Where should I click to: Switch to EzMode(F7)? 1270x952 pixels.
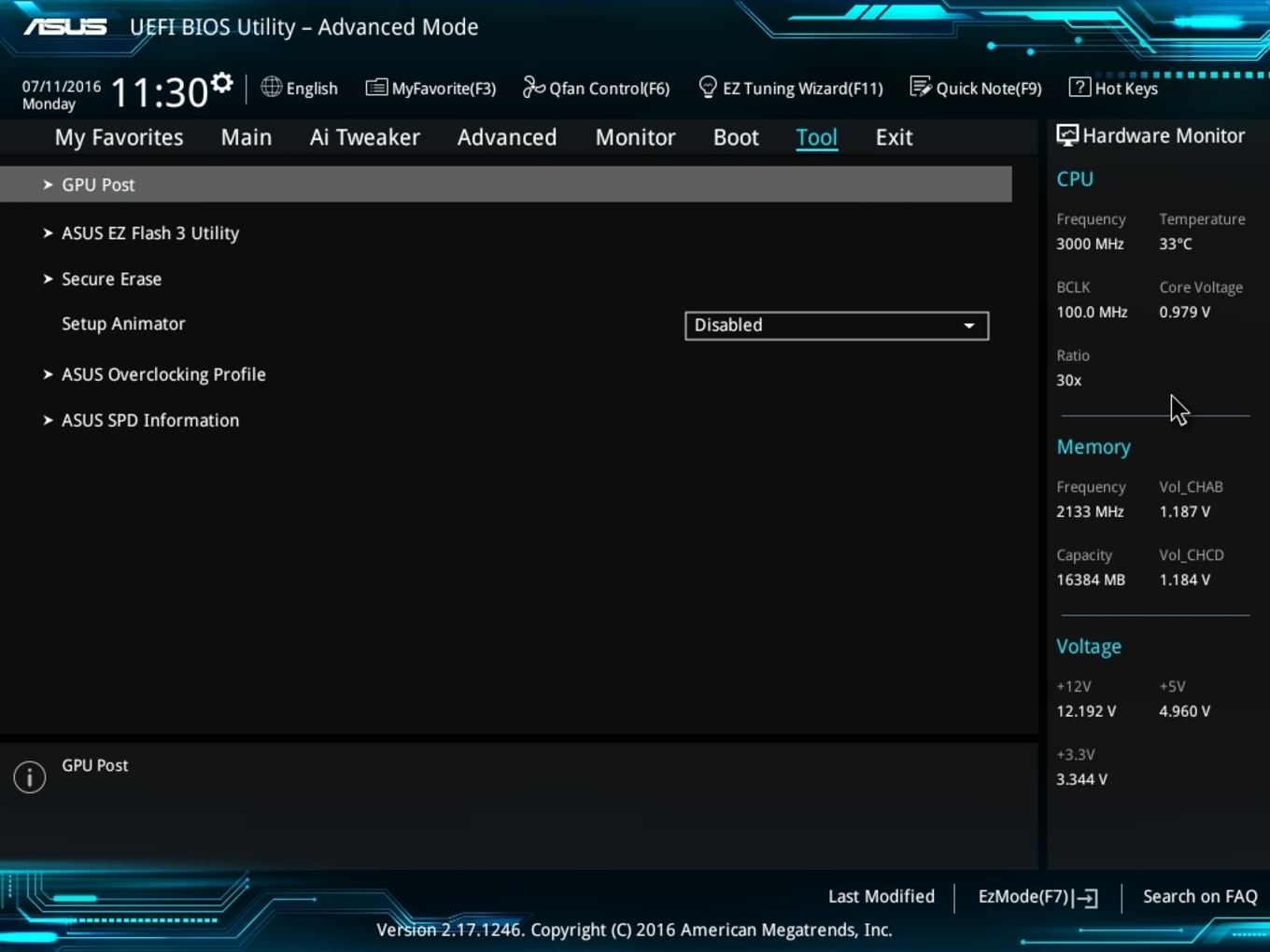pos(1037,897)
